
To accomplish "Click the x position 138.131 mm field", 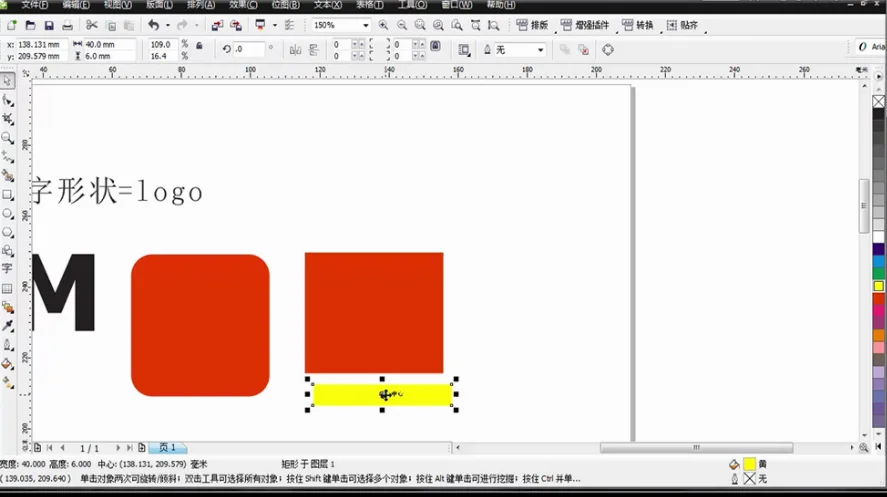I will point(42,44).
